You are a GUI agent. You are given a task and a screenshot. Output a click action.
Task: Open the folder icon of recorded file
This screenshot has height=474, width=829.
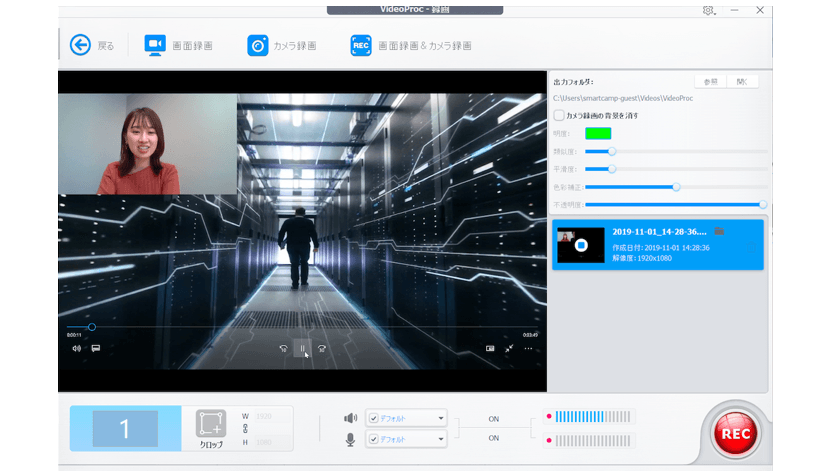(x=720, y=231)
